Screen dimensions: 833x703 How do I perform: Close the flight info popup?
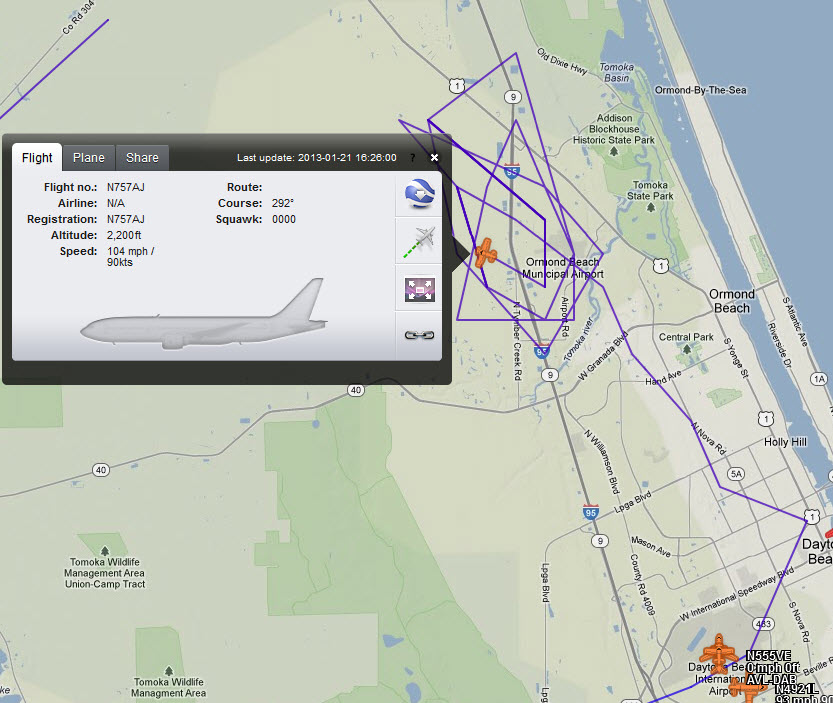coord(434,158)
